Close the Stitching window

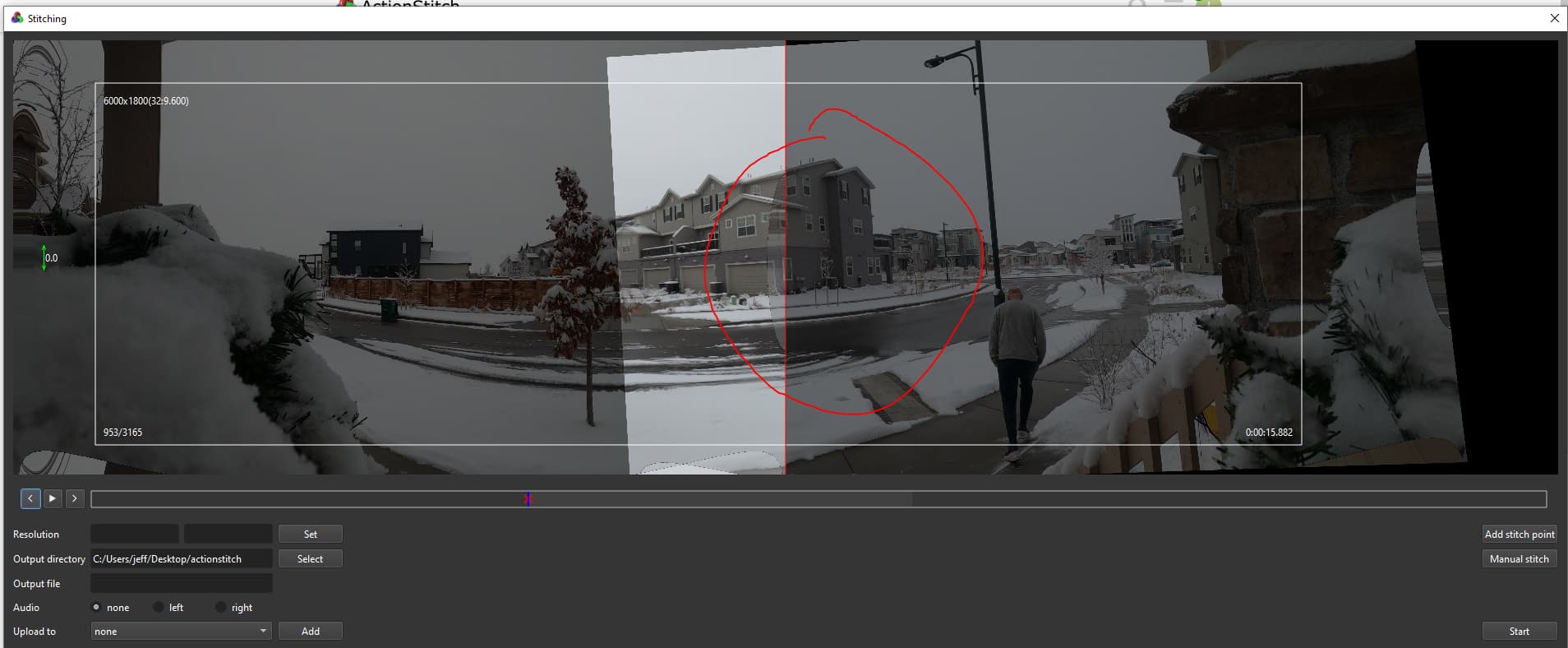coord(1554,18)
